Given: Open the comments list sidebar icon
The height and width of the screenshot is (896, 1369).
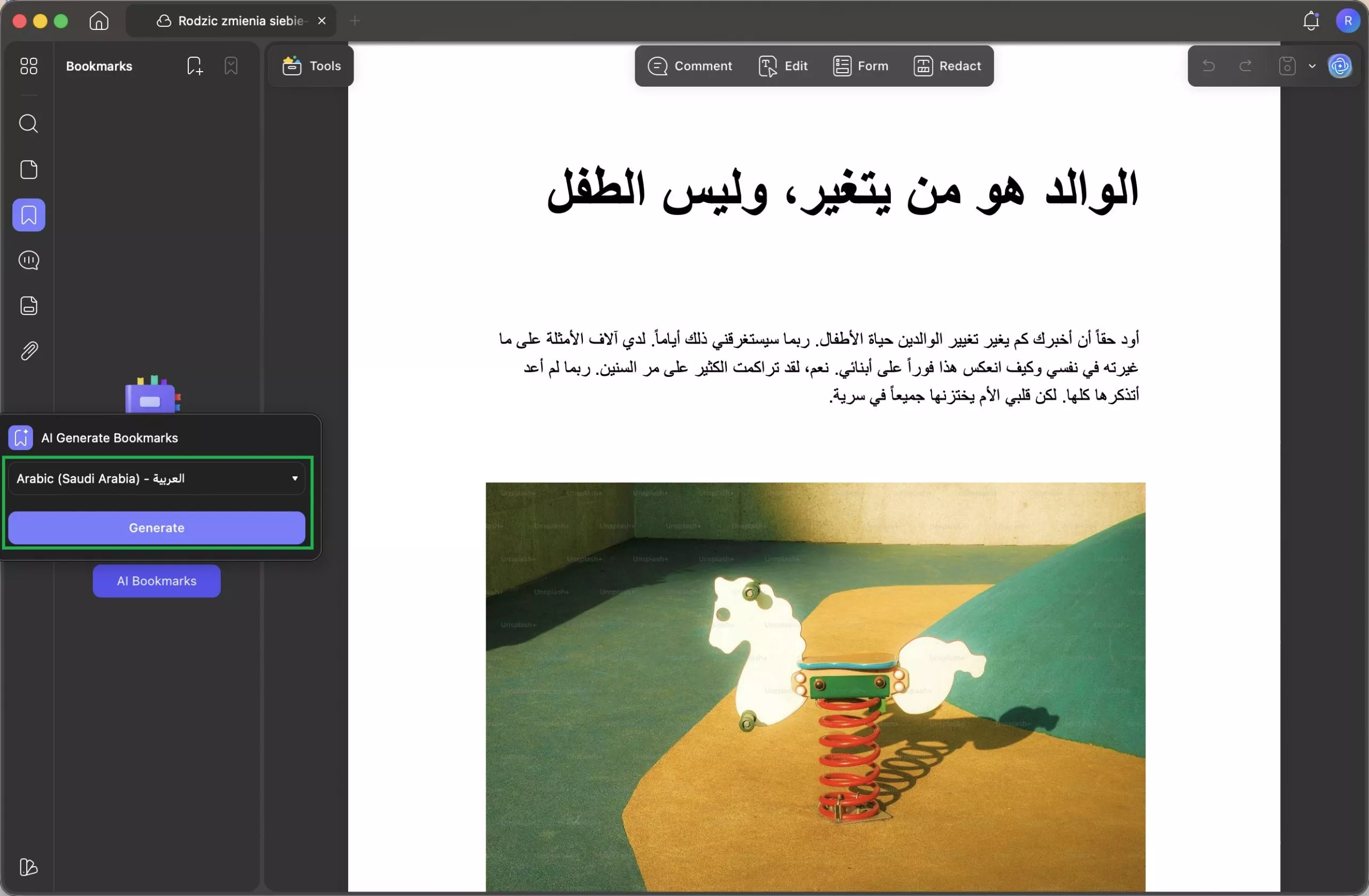Looking at the screenshot, I should pos(28,260).
